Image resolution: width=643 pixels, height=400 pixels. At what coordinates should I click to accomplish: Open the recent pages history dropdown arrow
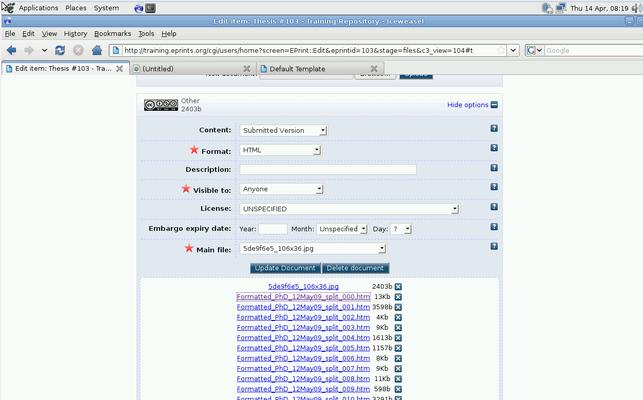[x=44, y=50]
